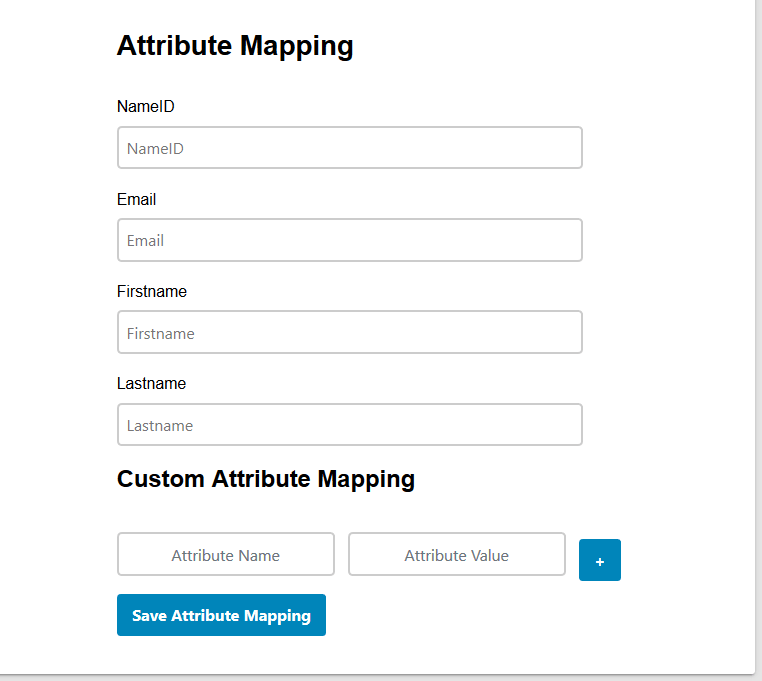Click the Custom Attribute Mapping heading
762x681 pixels.
pyautogui.click(x=266, y=479)
